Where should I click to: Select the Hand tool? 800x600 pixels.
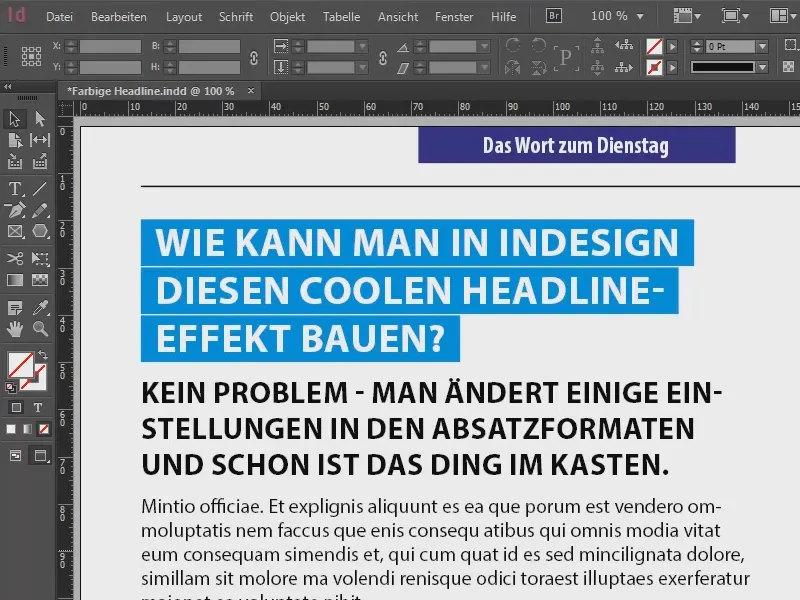pos(14,329)
